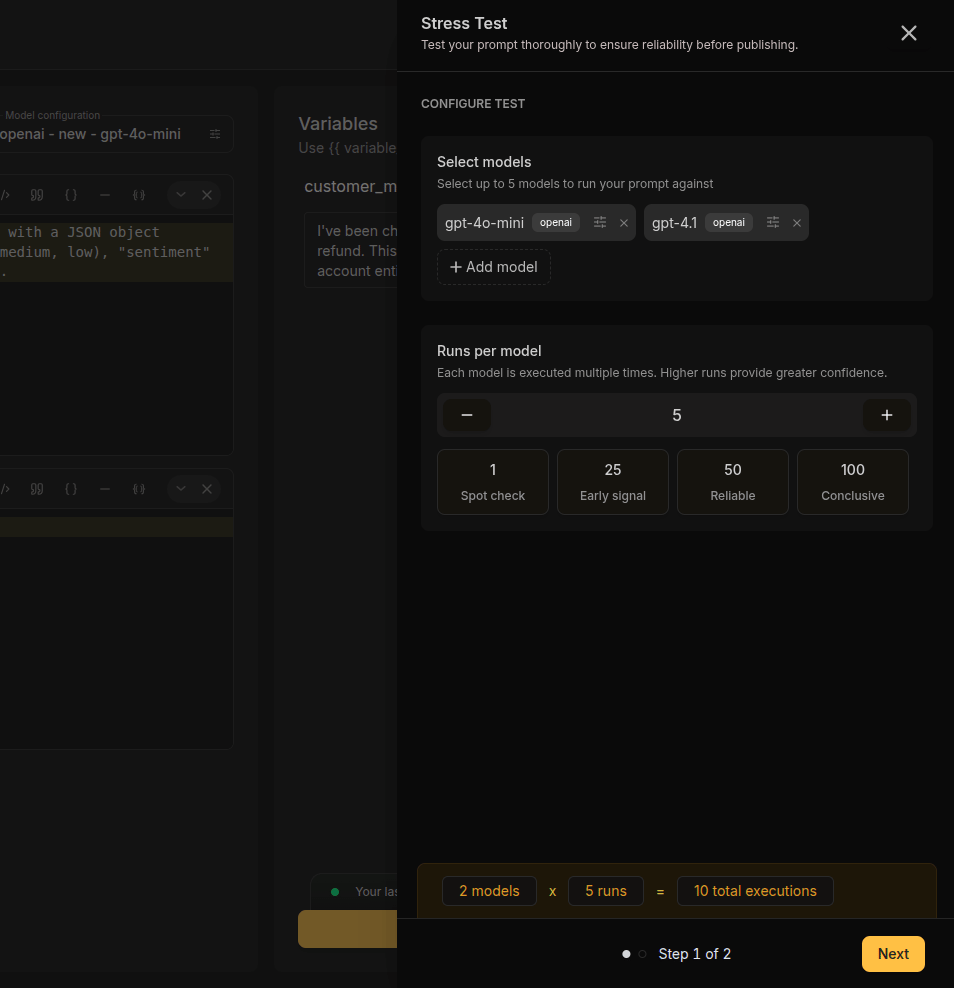Close the Stress Test panel
The width and height of the screenshot is (954, 988).
click(909, 33)
